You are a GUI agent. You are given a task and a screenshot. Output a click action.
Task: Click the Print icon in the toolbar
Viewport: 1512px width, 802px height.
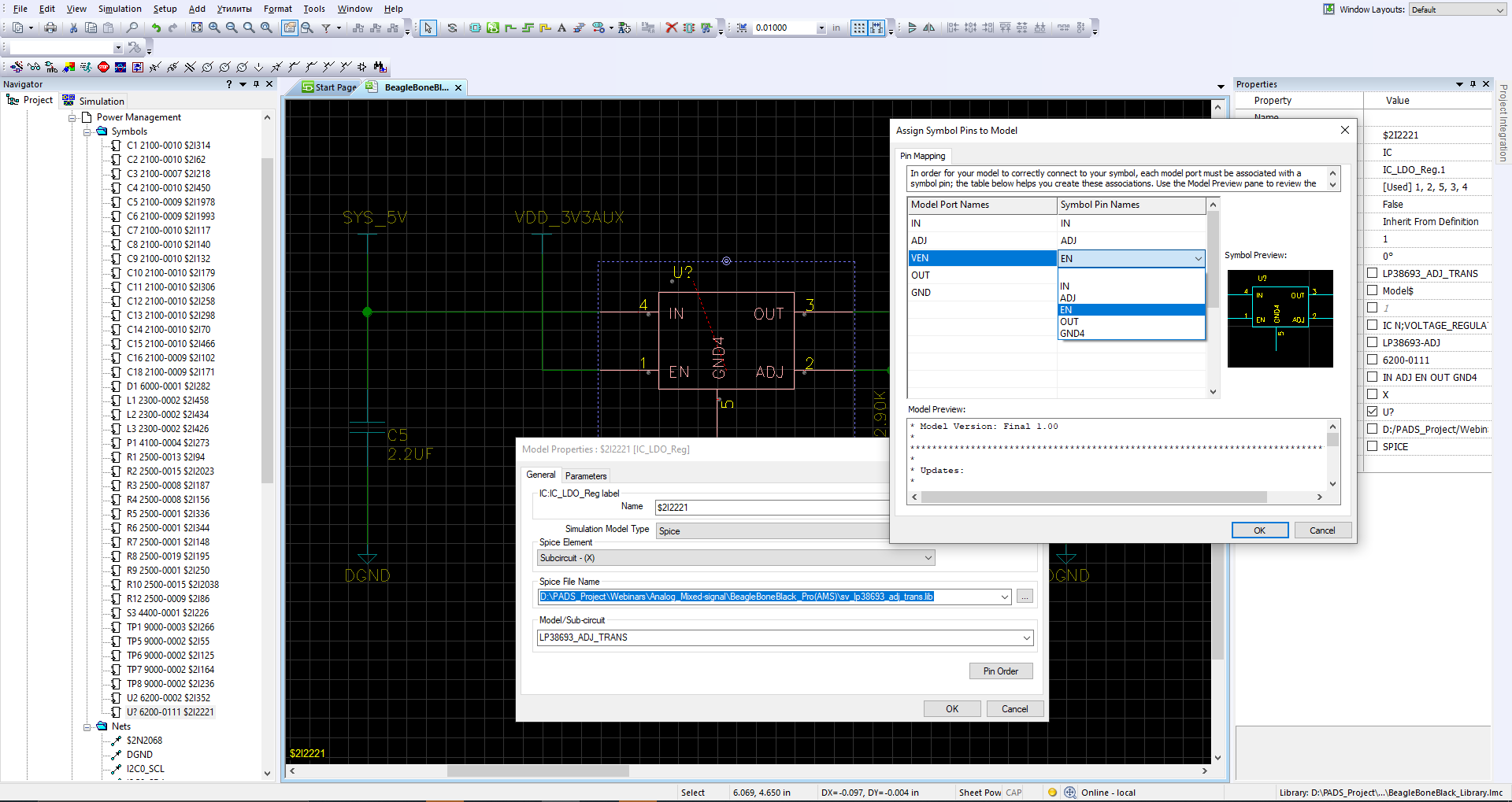50,28
